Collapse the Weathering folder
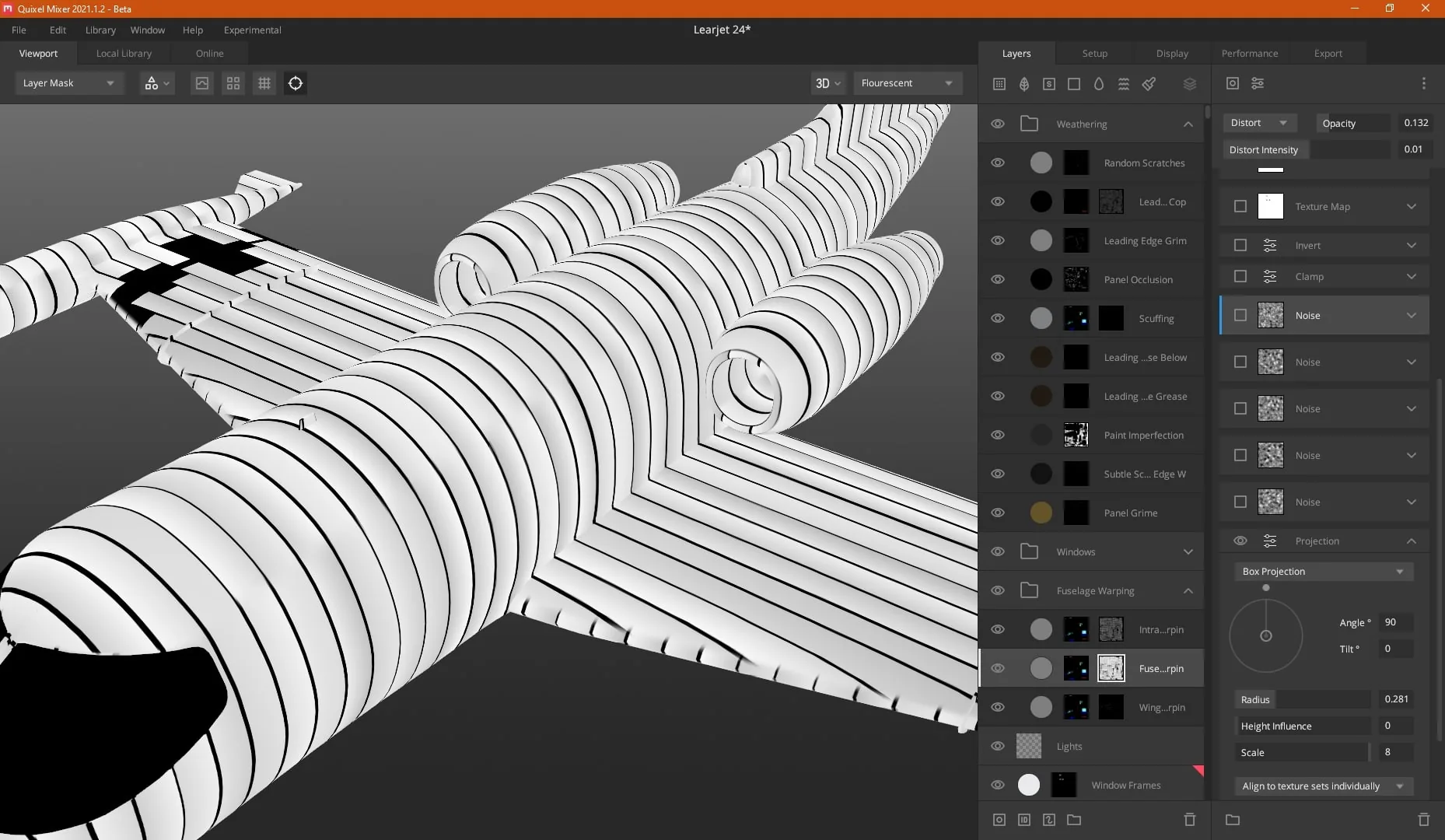Screen dimensions: 1445x840 pyautogui.click(x=1188, y=124)
